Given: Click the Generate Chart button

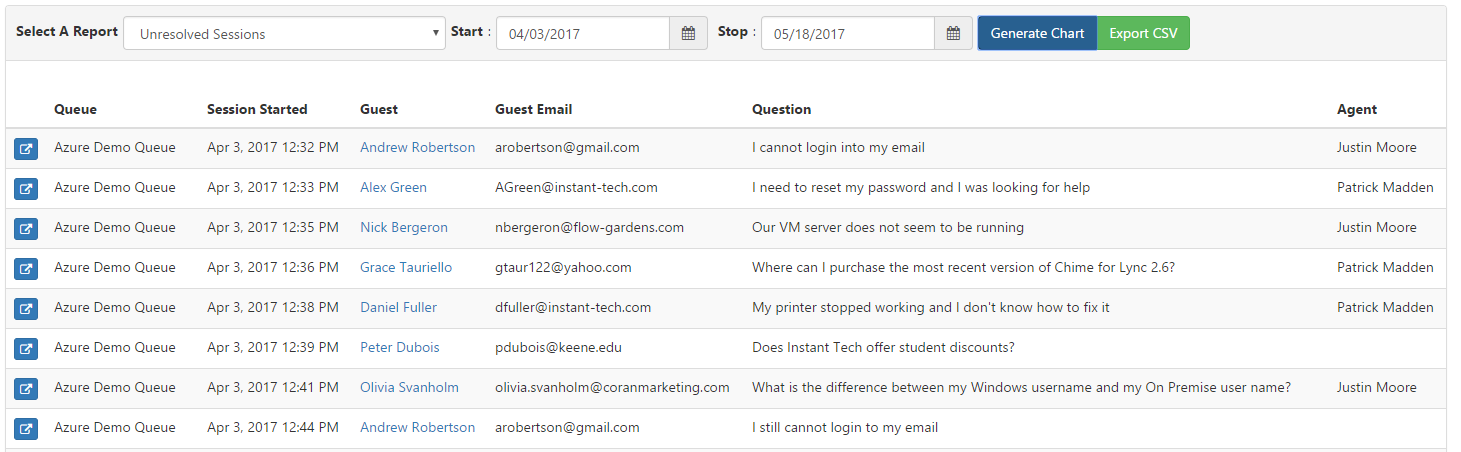Looking at the screenshot, I should (1037, 33).
